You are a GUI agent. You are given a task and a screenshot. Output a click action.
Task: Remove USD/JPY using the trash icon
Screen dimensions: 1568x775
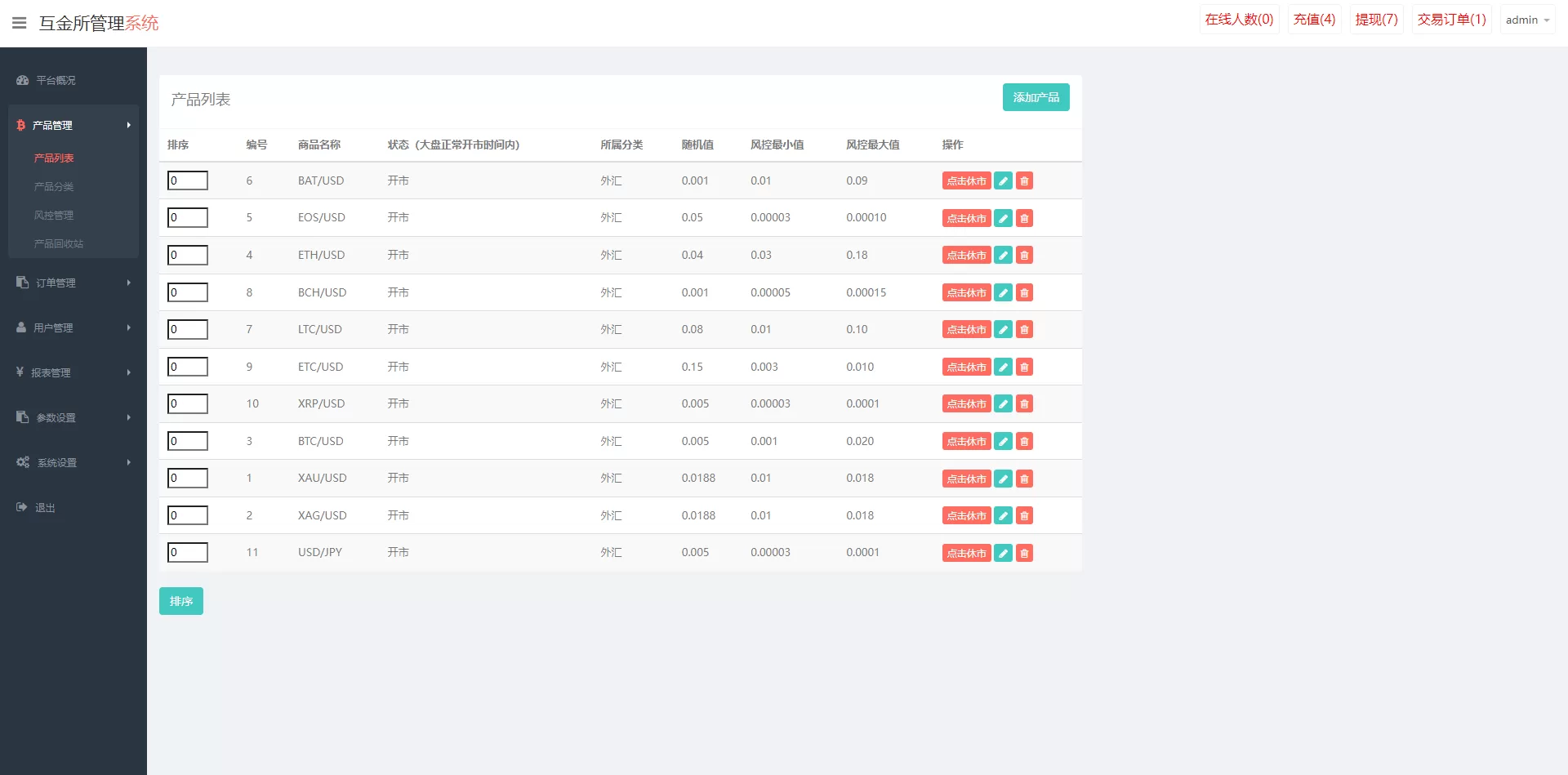[x=1024, y=554]
